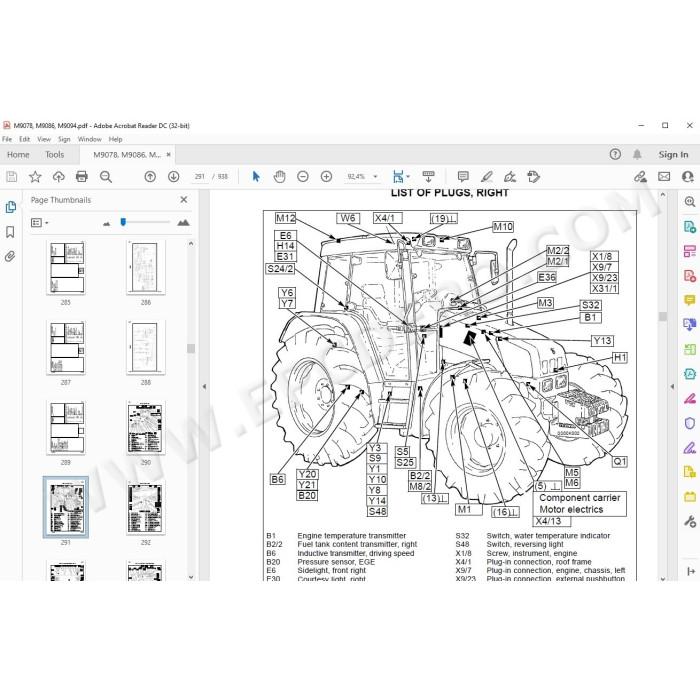Click the thumbnails panel scrollbar handle
This screenshot has height=700, width=700.
pos(191,349)
